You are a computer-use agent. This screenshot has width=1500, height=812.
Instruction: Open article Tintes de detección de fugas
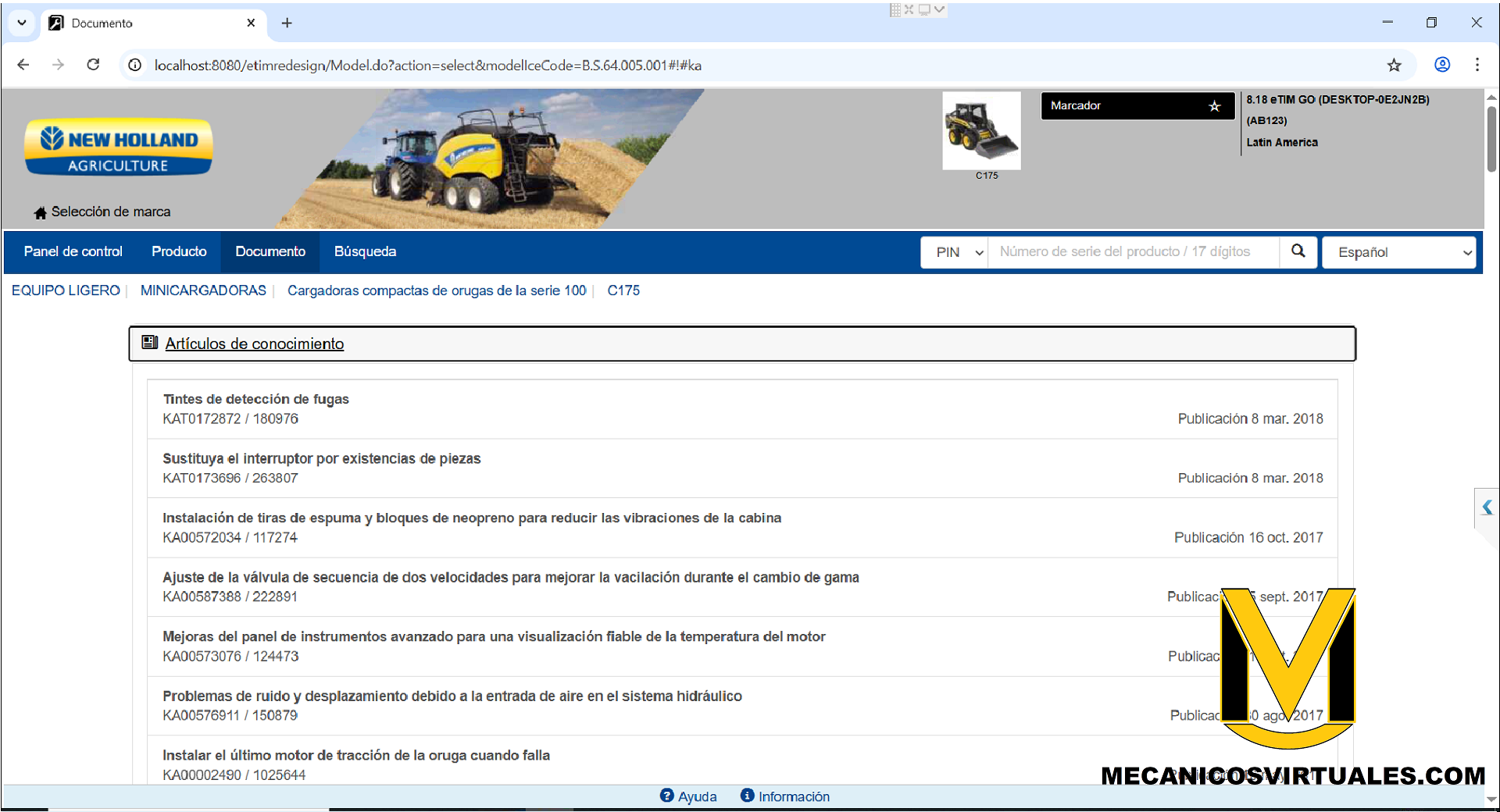(255, 399)
